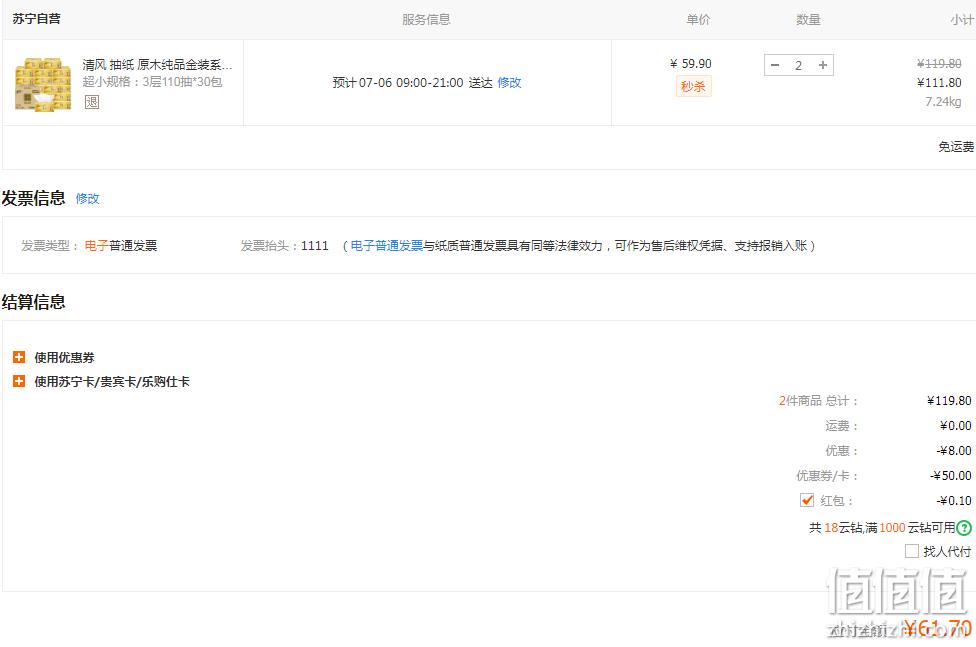Viewport: 976px width, 647px height.
Task: Enable the 找人代付 checkbox
Action: tap(911, 551)
